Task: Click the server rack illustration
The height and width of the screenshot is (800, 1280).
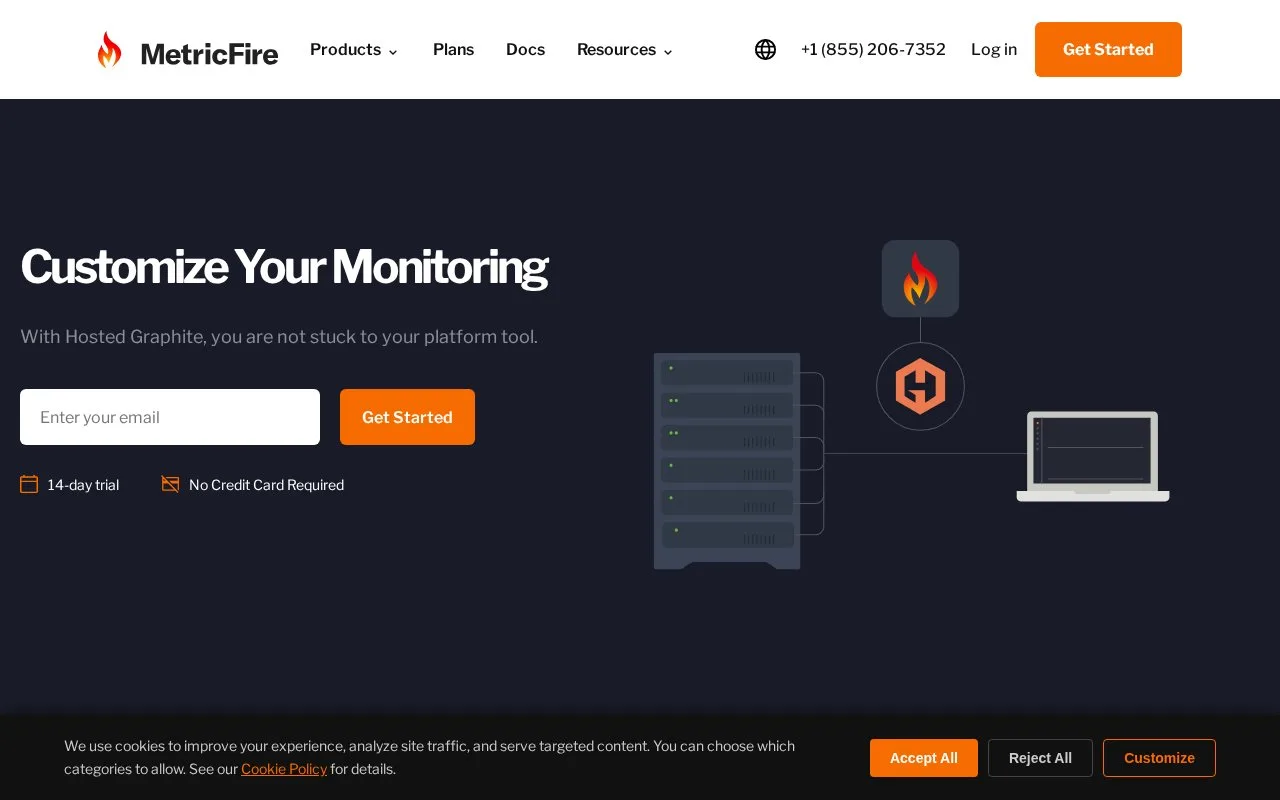Action: click(x=727, y=461)
